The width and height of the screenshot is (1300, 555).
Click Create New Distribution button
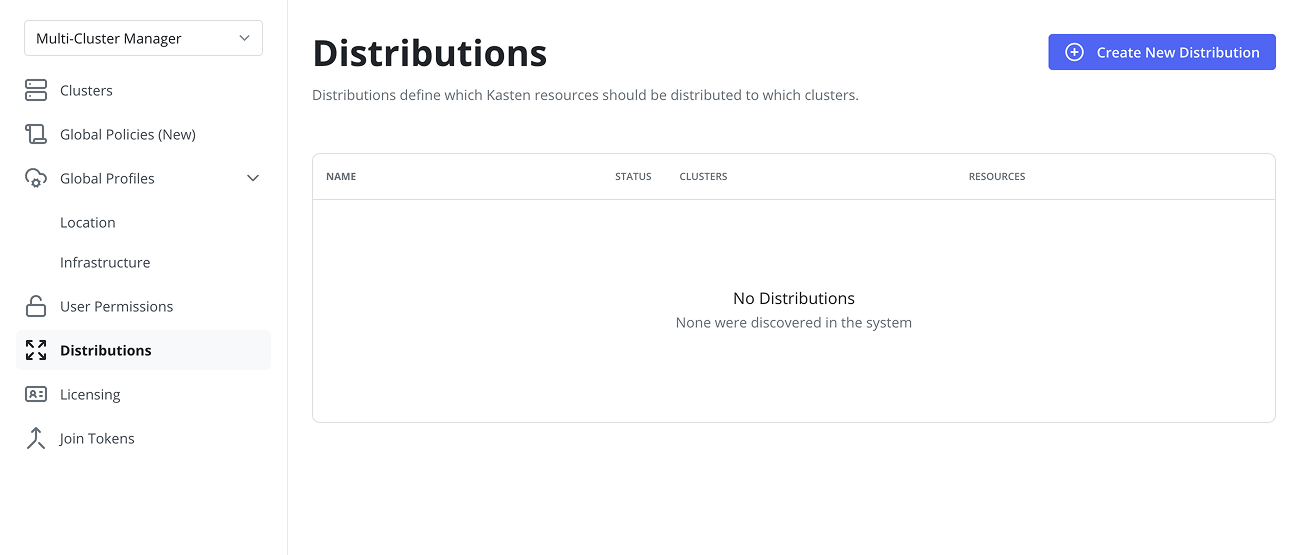1162,52
